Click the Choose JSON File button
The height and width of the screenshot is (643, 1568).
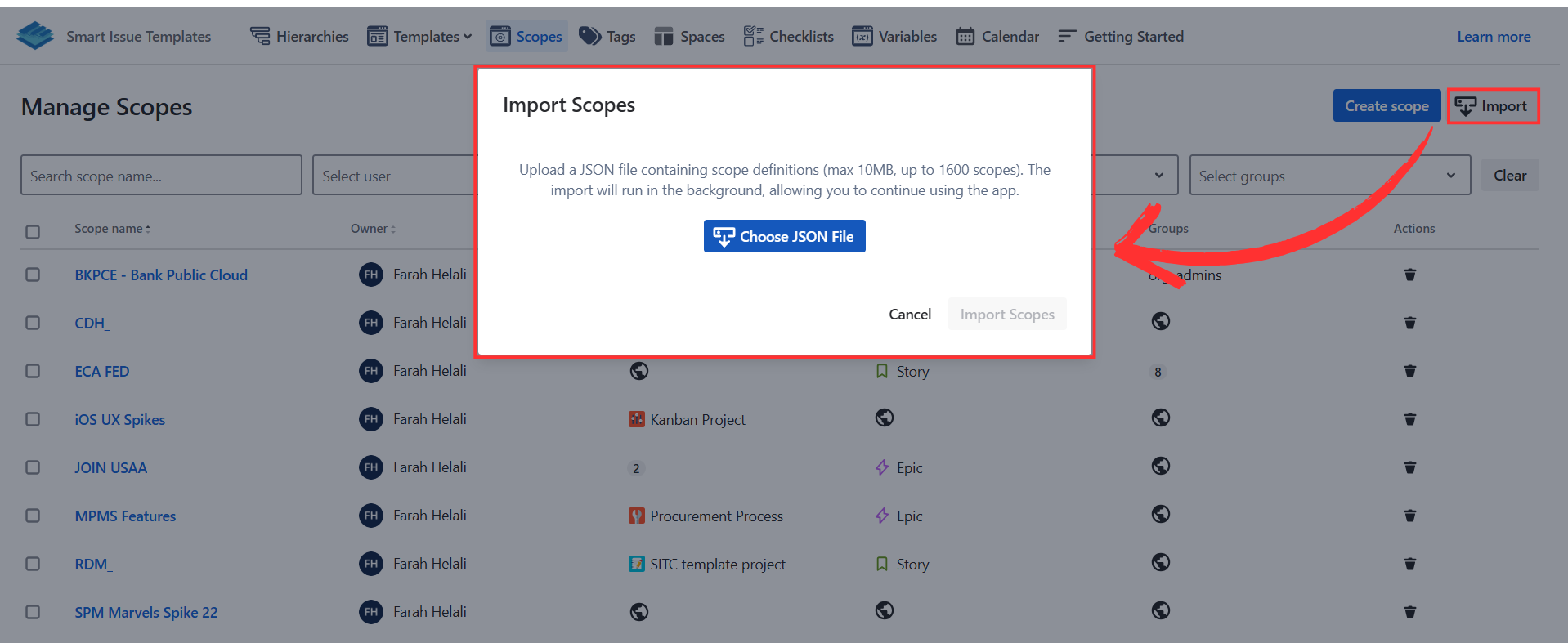tap(784, 236)
